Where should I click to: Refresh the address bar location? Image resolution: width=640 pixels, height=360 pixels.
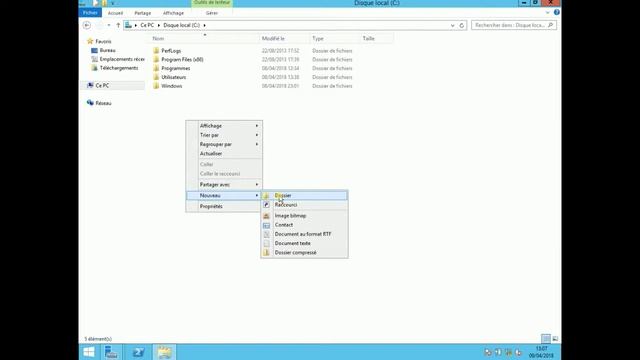(462, 25)
